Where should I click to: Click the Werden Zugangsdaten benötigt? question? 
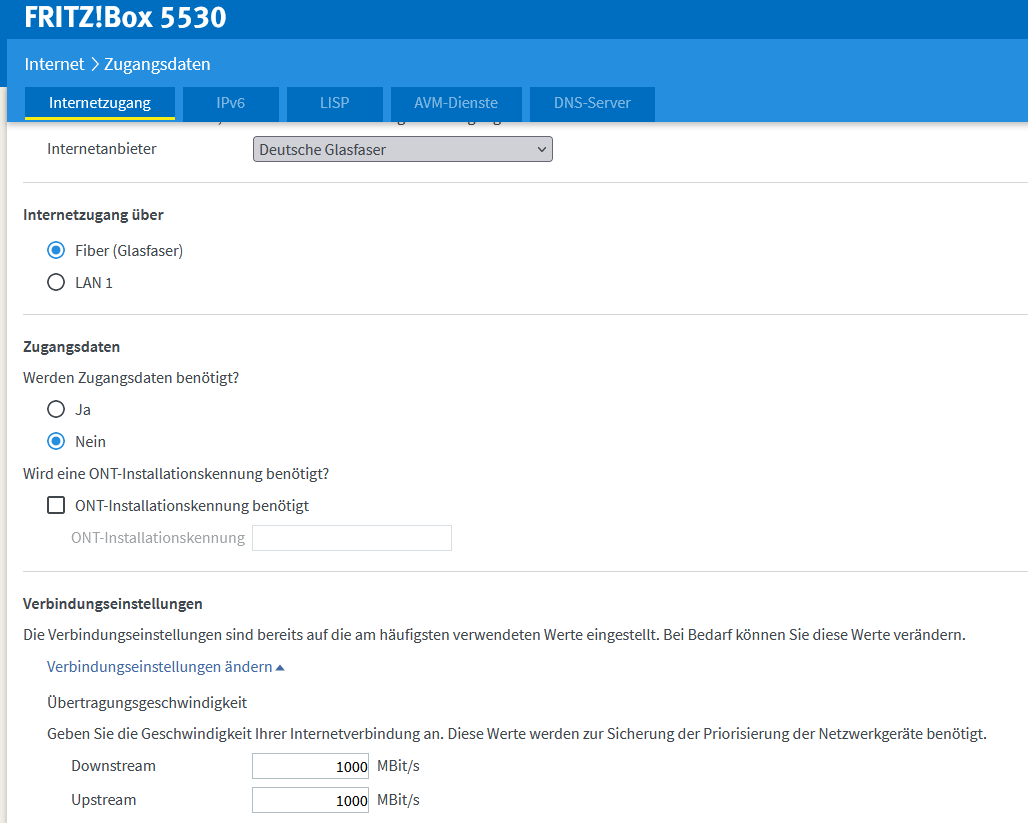pyautogui.click(x=131, y=378)
